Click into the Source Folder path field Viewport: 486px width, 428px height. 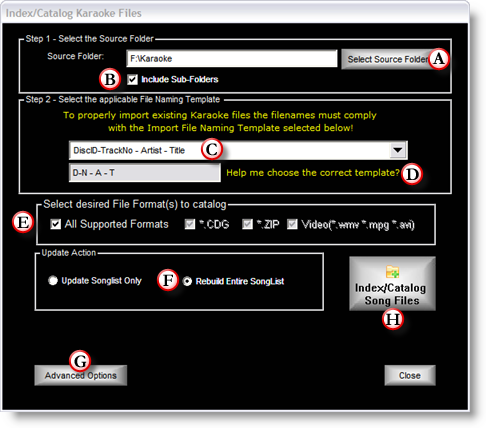click(x=232, y=59)
